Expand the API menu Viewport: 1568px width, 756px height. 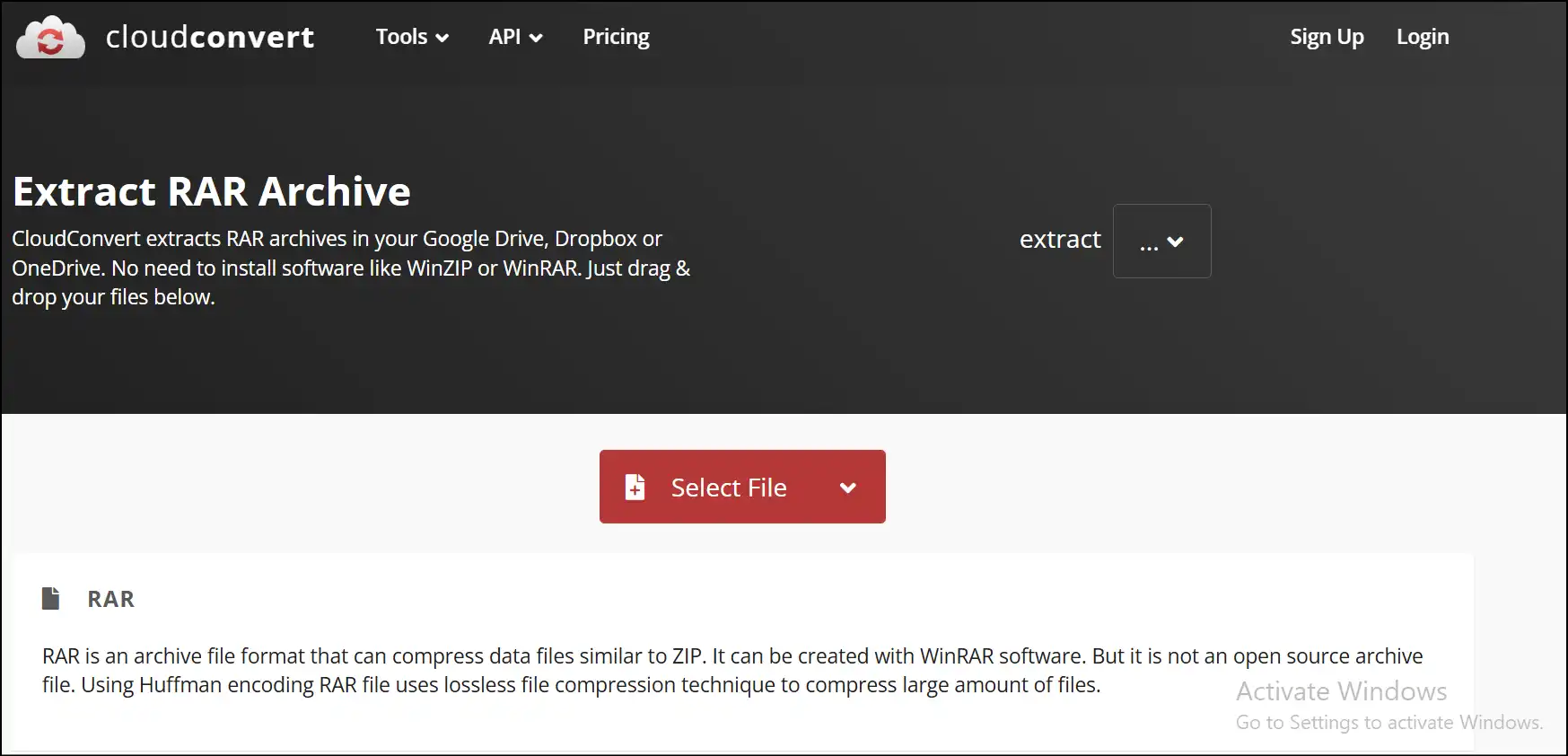tap(515, 37)
